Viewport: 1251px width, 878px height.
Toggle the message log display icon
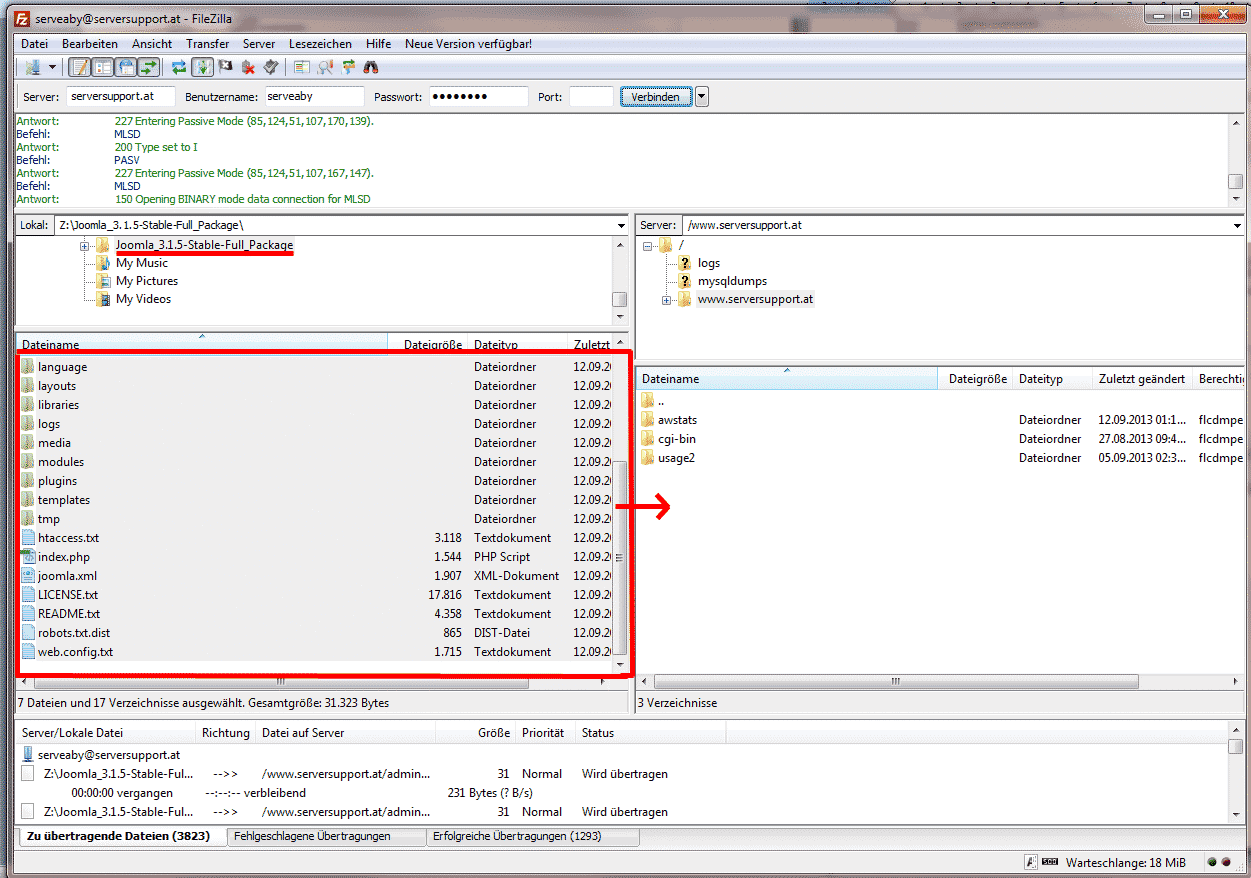79,68
